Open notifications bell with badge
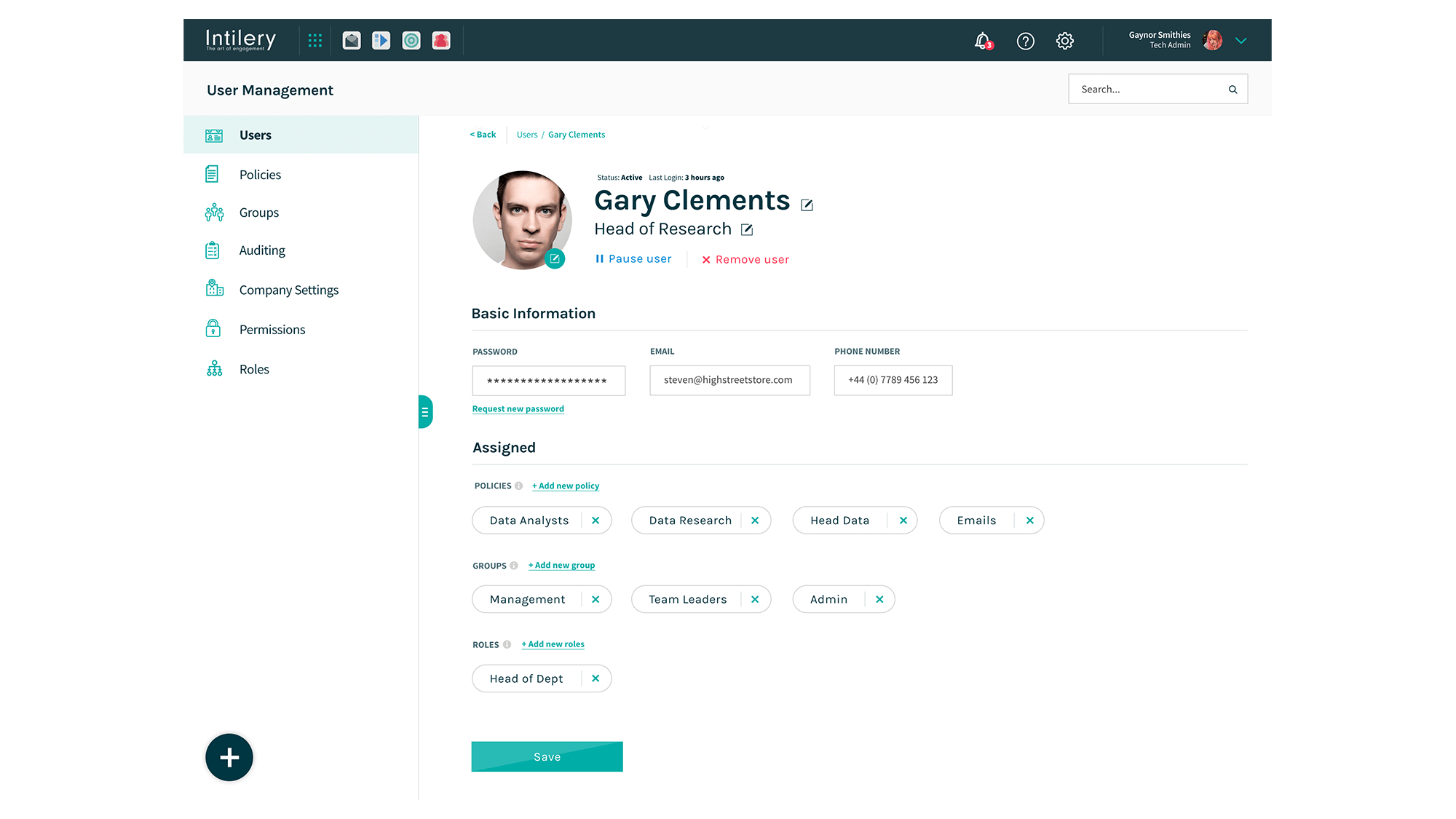The image size is (1456, 819). 983,41
